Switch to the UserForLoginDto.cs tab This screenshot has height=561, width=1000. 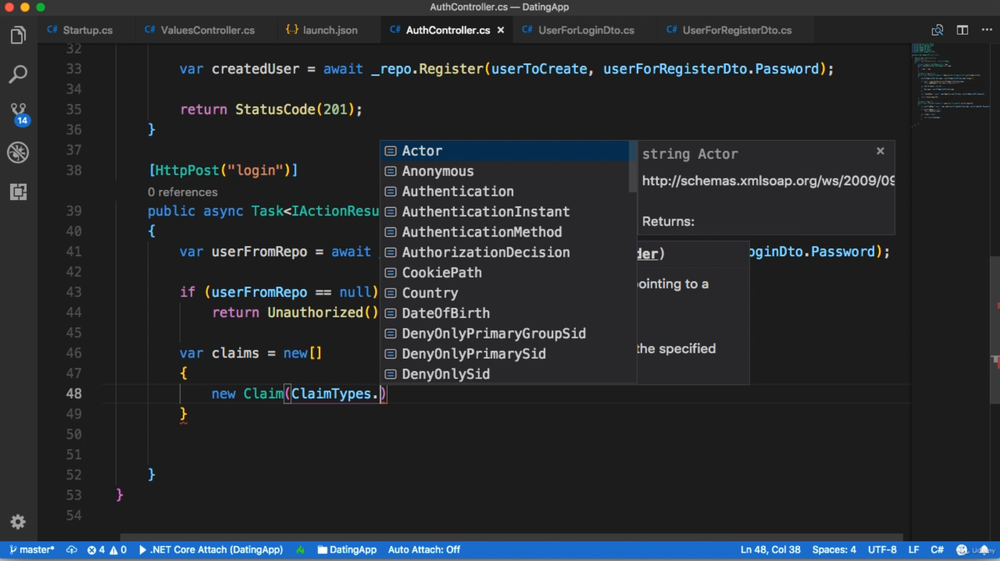click(x=585, y=30)
